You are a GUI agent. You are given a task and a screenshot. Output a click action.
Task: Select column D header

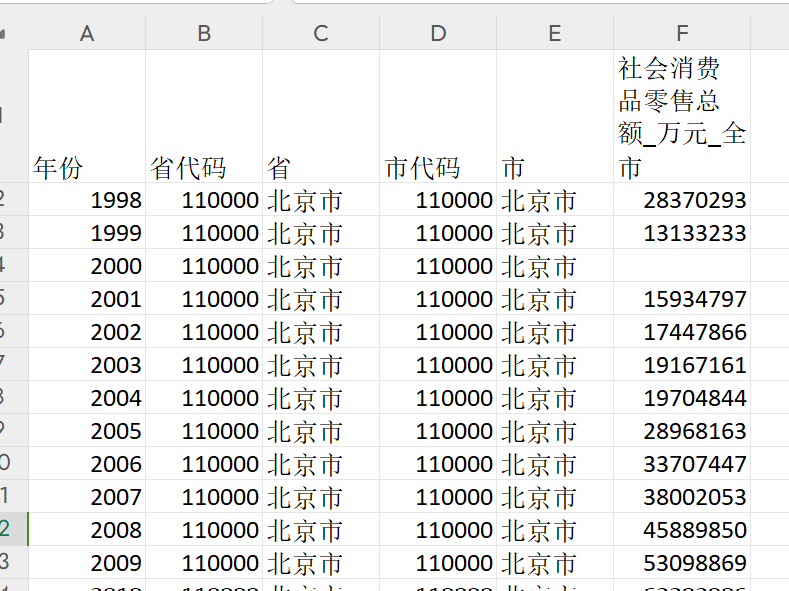438,33
